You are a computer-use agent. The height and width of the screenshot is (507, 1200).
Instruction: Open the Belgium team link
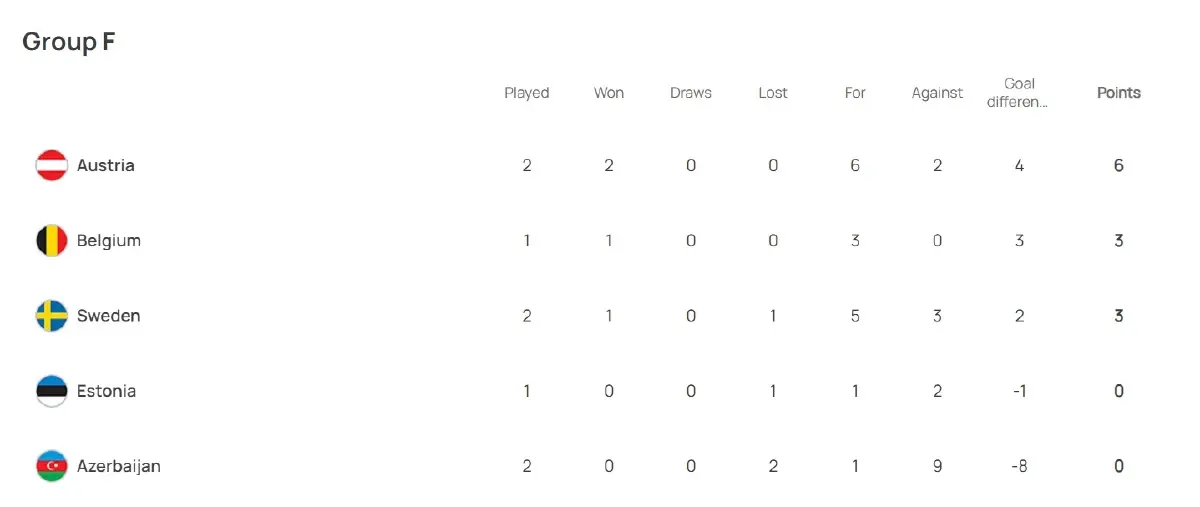[x=108, y=241]
